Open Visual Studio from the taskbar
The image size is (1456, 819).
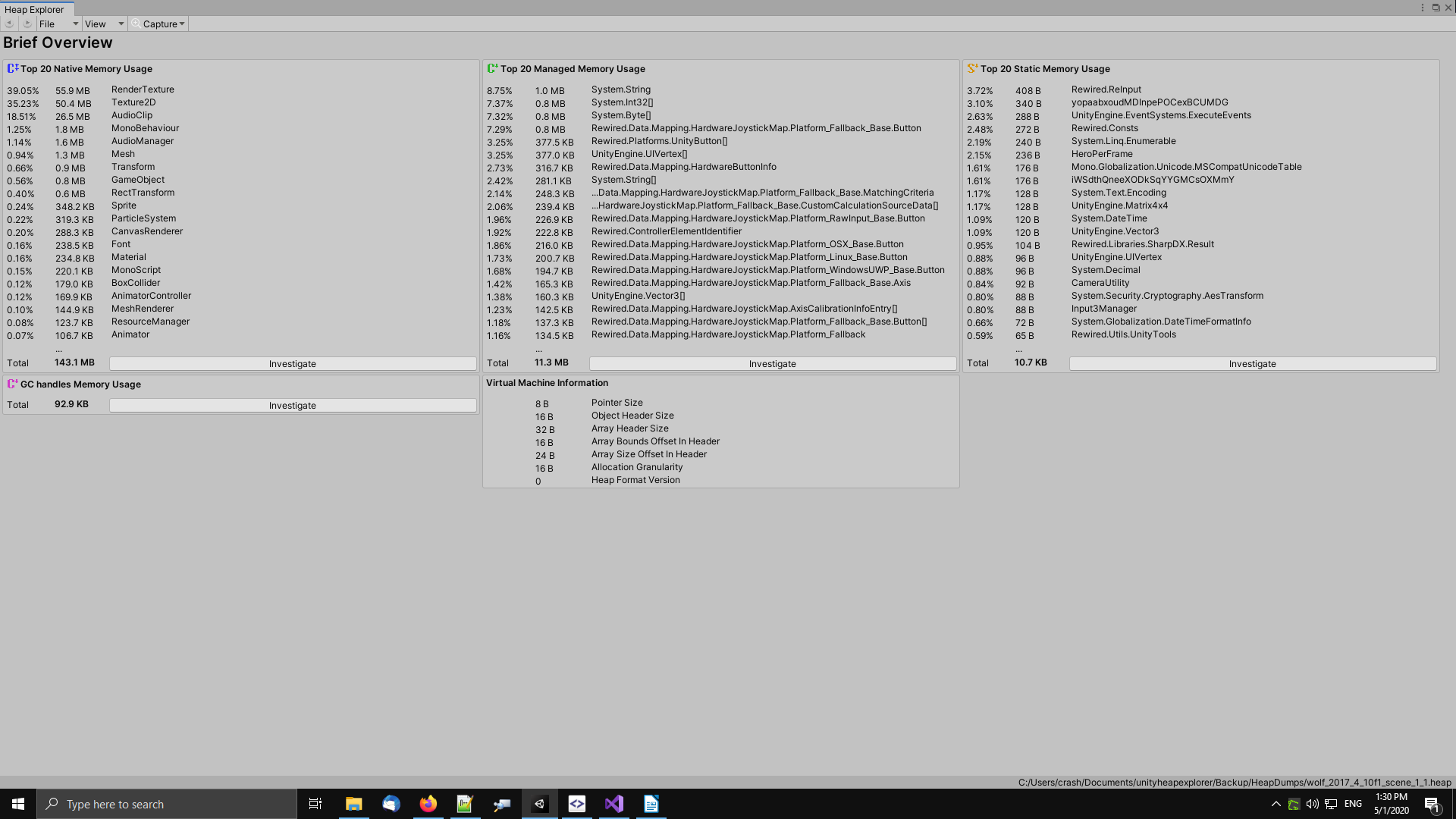[x=613, y=804]
